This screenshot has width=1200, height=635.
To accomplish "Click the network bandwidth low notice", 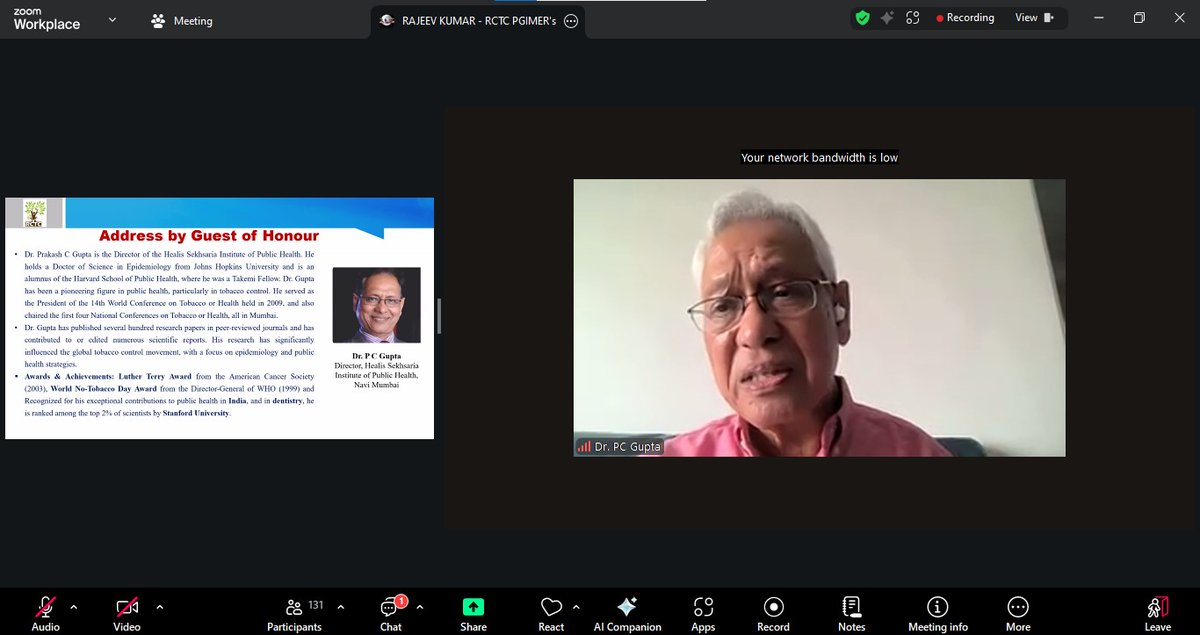I will pos(819,158).
